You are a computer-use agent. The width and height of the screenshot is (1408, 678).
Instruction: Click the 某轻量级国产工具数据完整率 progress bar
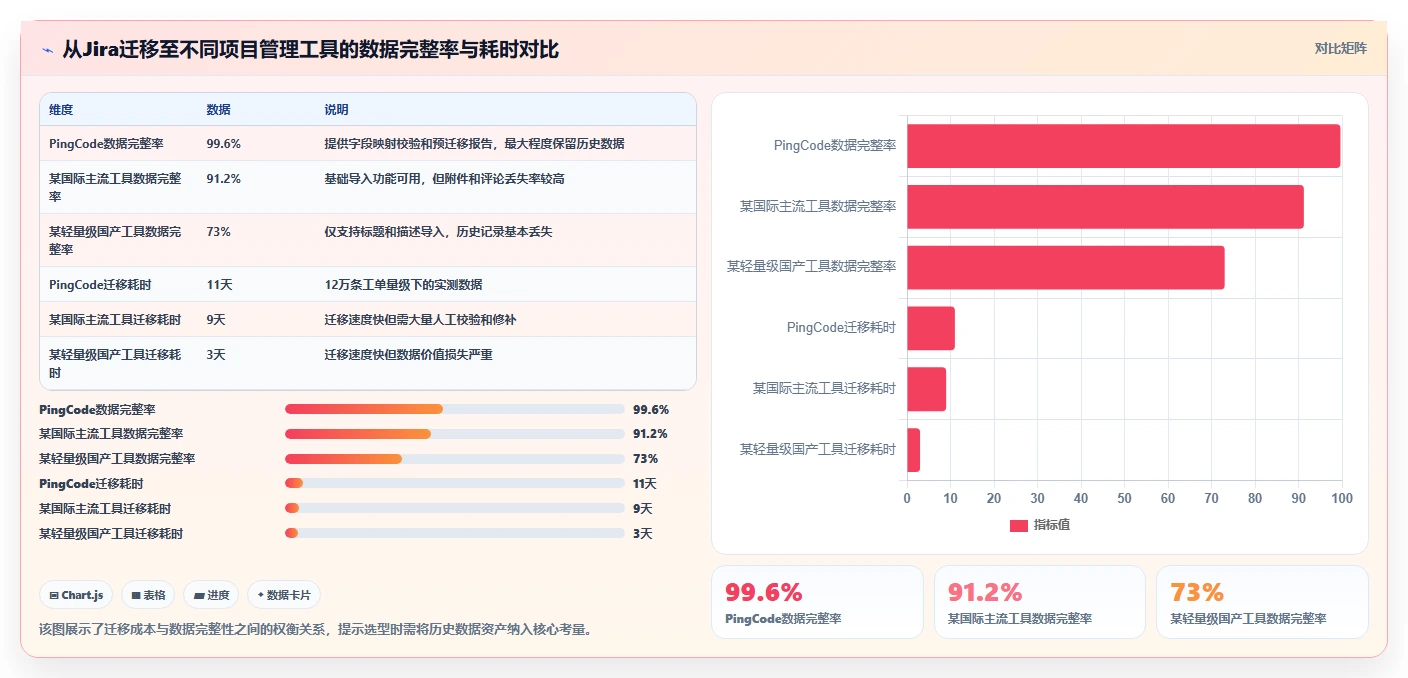(x=454, y=459)
